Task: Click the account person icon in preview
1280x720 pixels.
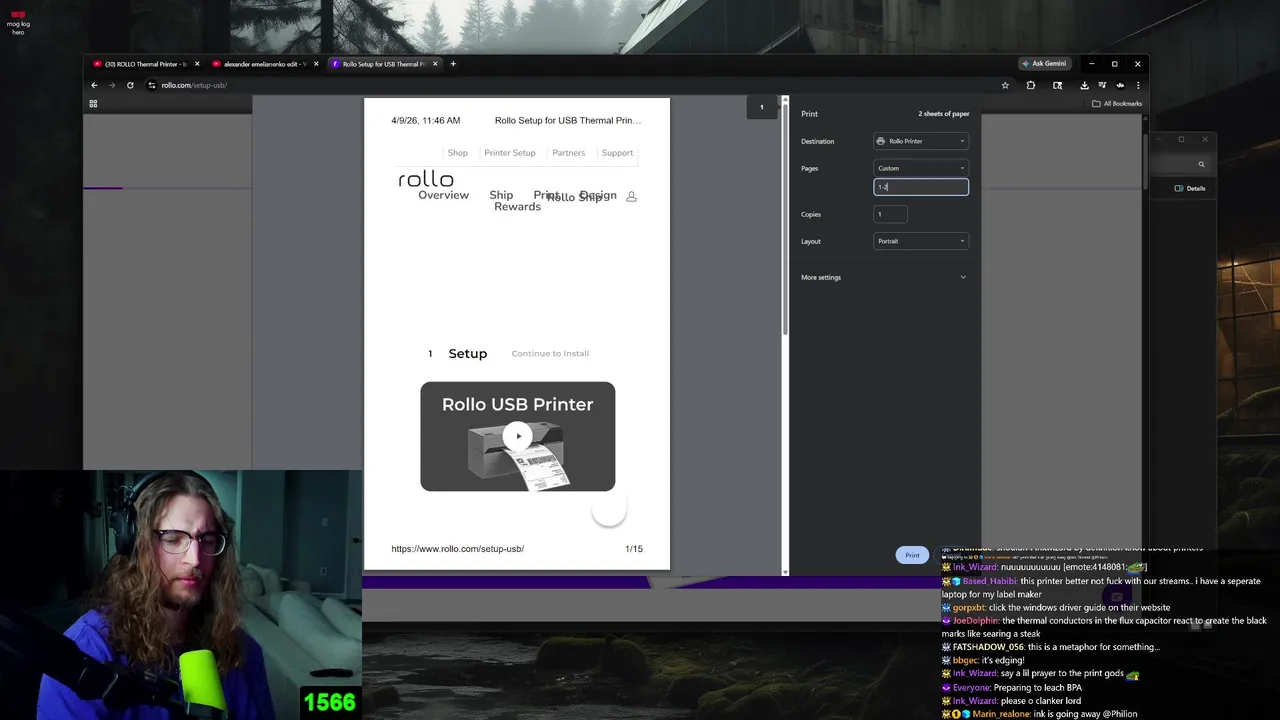Action: point(631,197)
